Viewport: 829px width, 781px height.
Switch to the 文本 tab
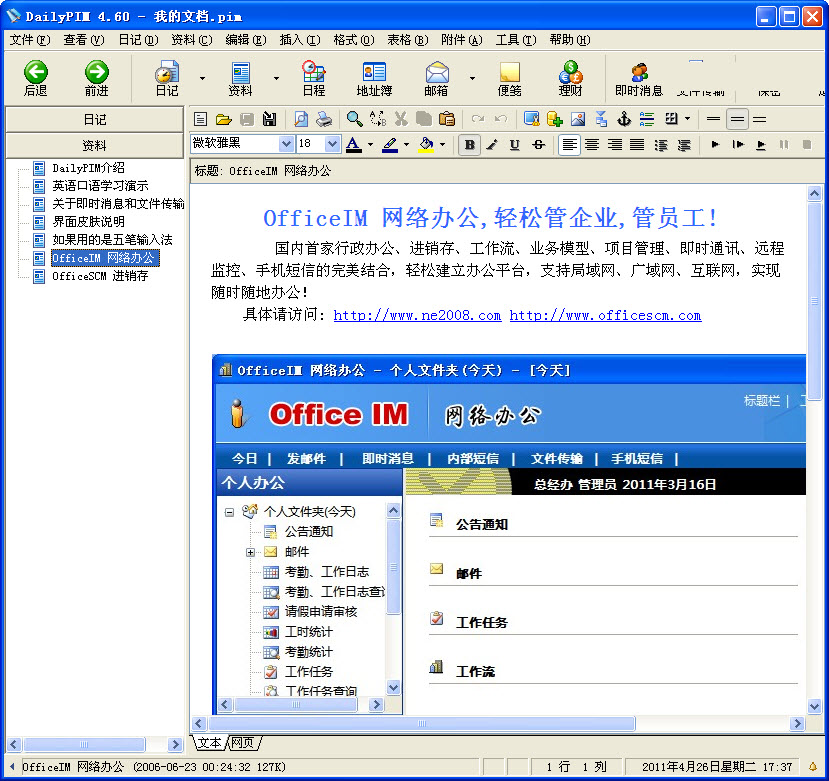(x=210, y=743)
